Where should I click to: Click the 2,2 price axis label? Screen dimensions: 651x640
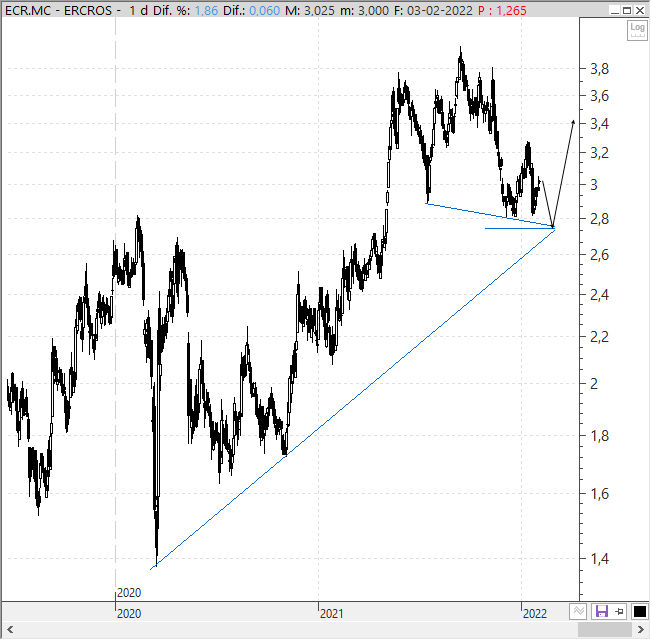point(600,337)
